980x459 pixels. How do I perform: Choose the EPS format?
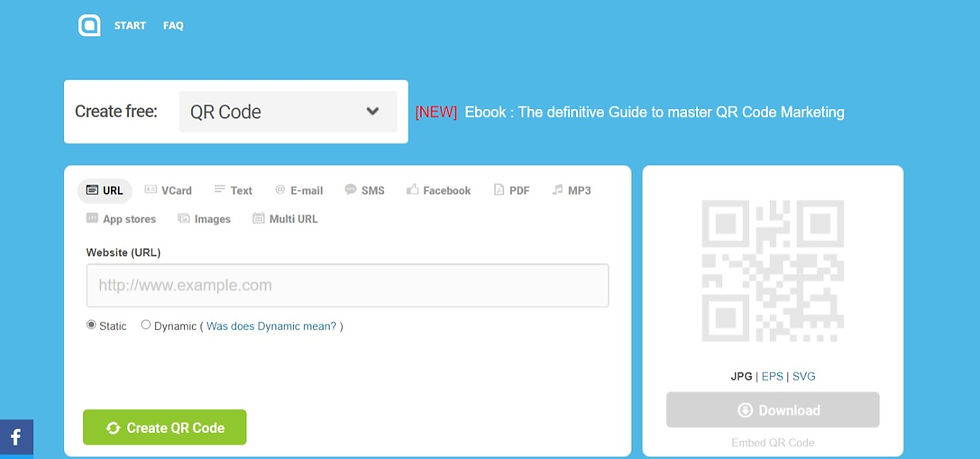click(x=772, y=376)
